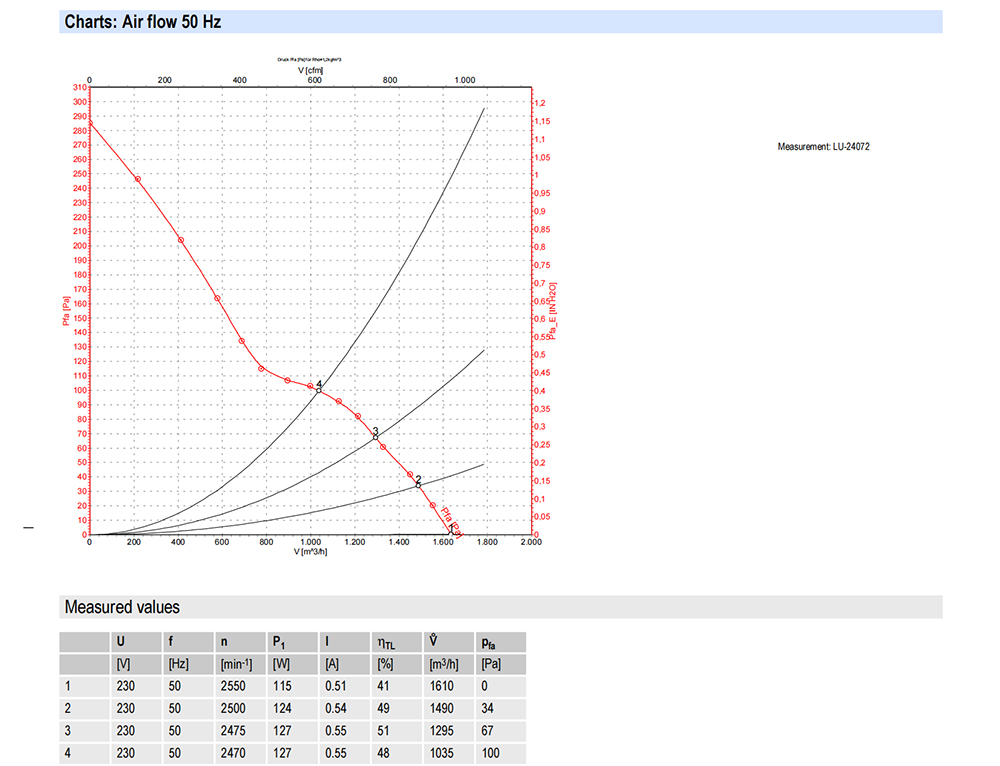Click the airflow value '1035'

click(x=441, y=753)
